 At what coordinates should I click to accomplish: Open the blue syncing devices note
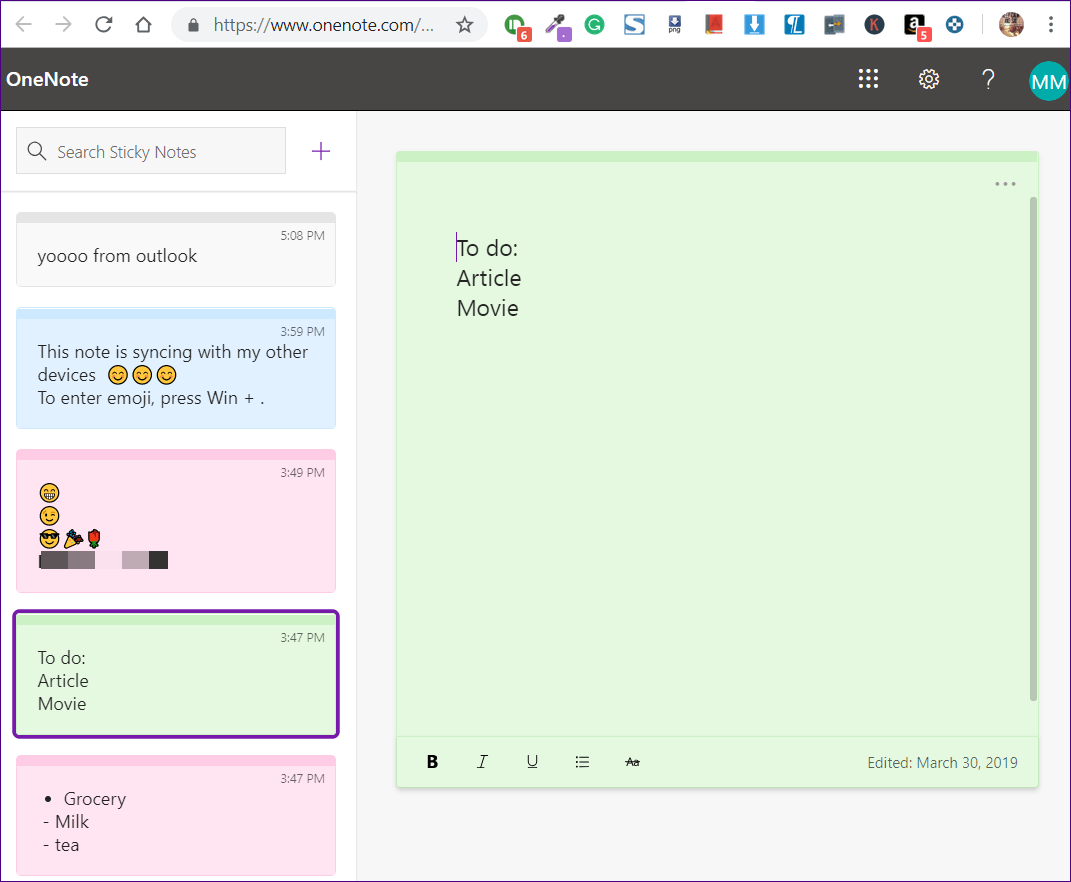[176, 368]
